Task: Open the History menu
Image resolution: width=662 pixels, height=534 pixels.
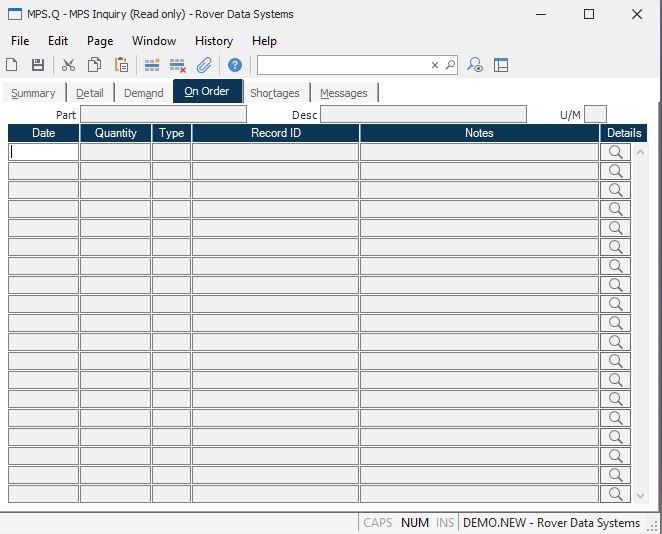Action: click(214, 41)
